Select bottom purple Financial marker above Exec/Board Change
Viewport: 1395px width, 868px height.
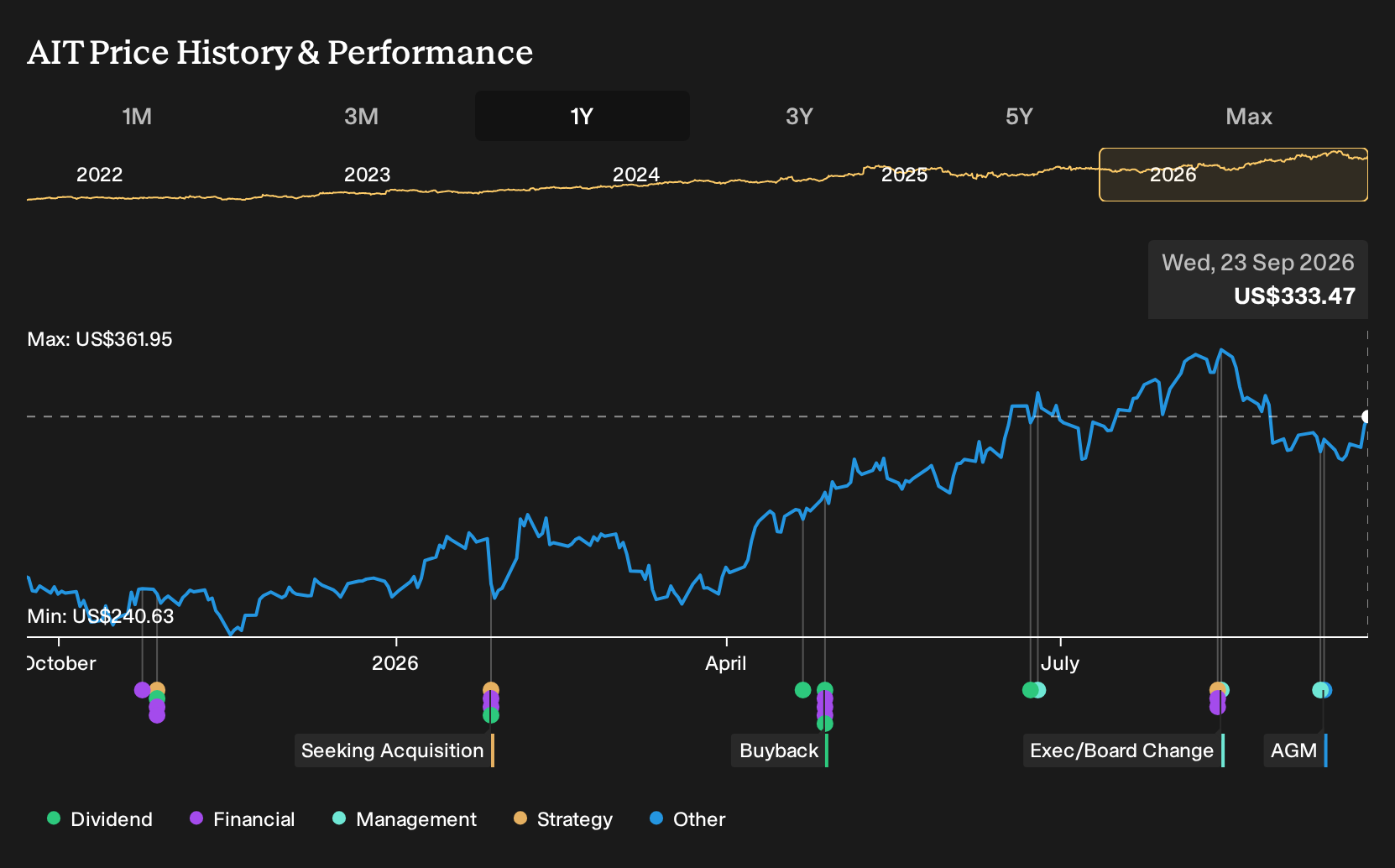pos(1218,707)
